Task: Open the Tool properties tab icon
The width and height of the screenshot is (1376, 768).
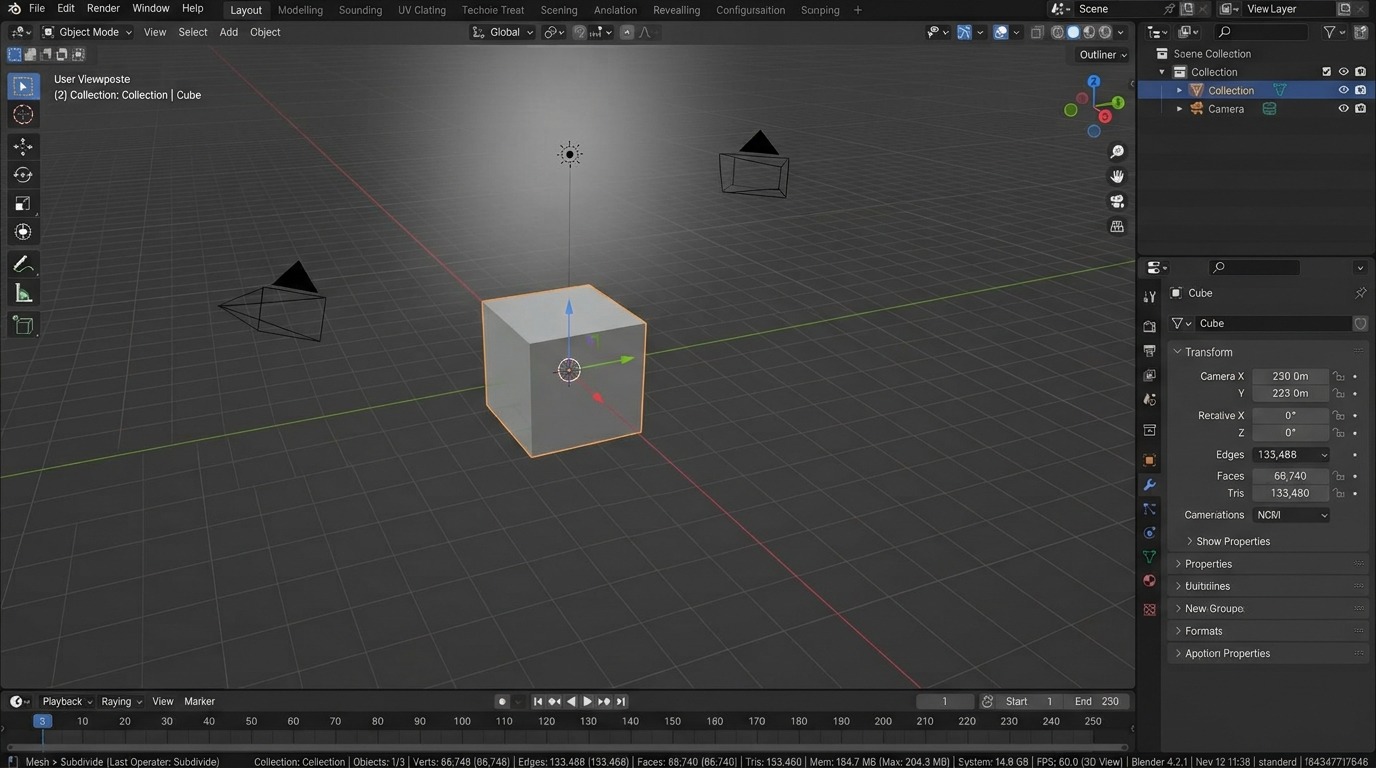Action: 1149,296
